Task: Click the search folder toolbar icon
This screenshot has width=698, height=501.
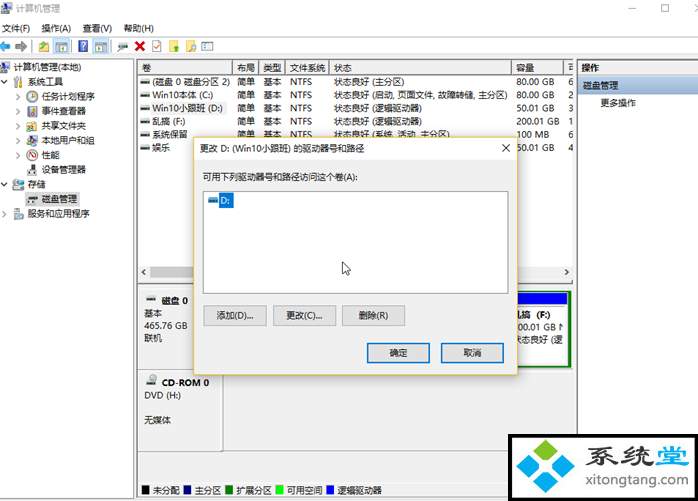Action: click(191, 46)
